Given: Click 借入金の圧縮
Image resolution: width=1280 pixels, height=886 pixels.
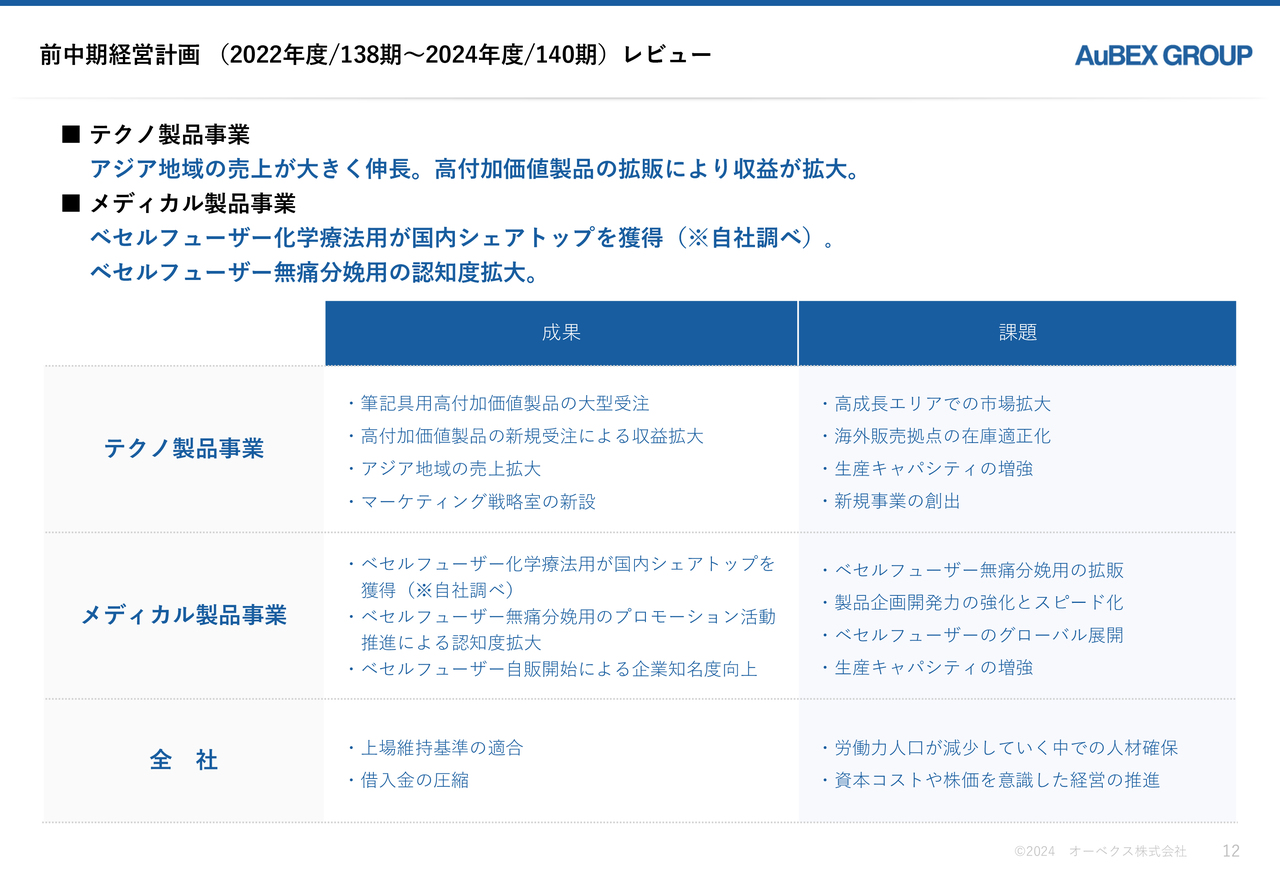Looking at the screenshot, I should pyautogui.click(x=408, y=780).
